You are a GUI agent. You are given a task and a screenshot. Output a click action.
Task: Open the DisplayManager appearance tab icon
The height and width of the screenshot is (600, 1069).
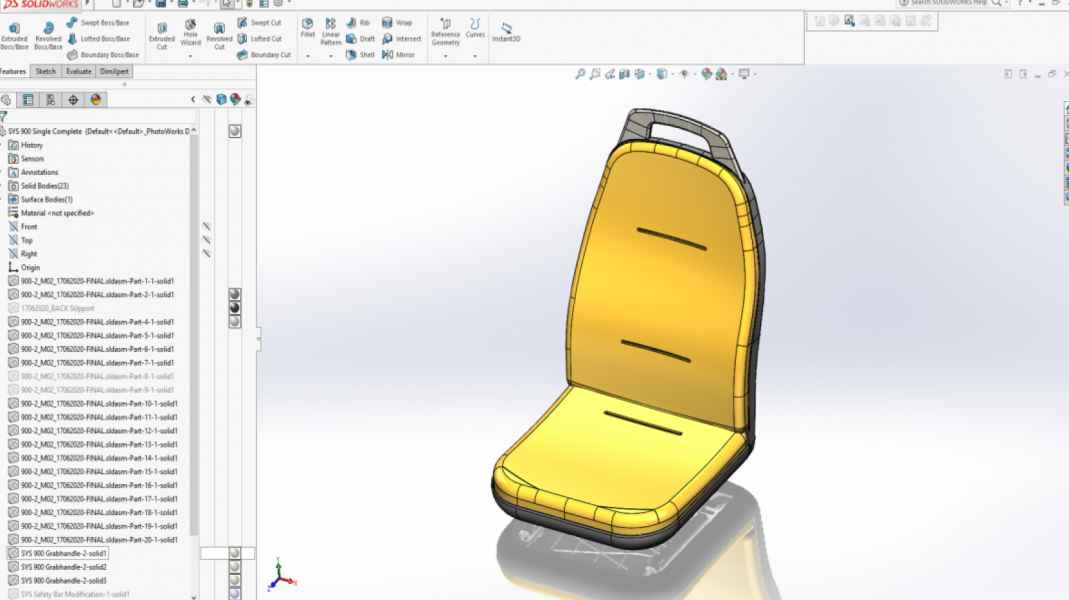tap(96, 99)
